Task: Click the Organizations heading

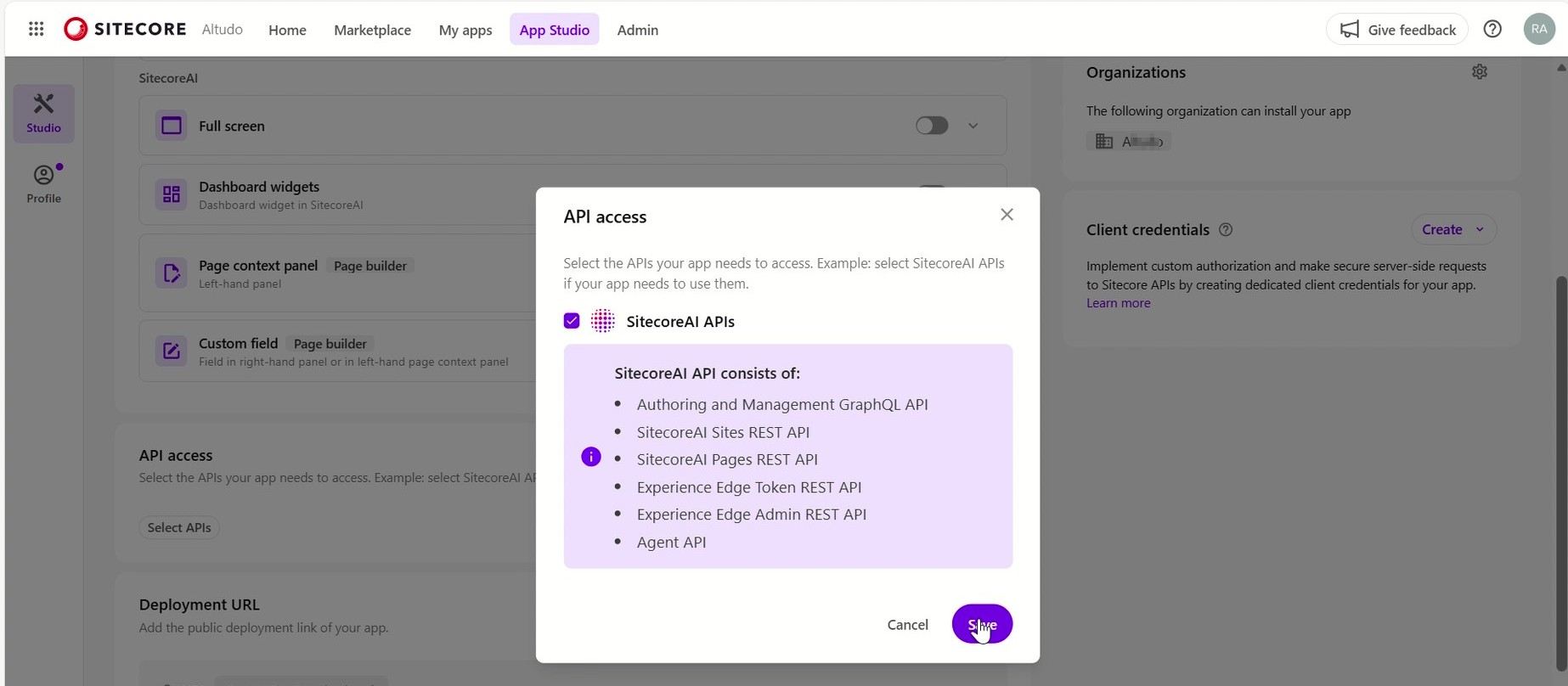Action: tap(1136, 72)
